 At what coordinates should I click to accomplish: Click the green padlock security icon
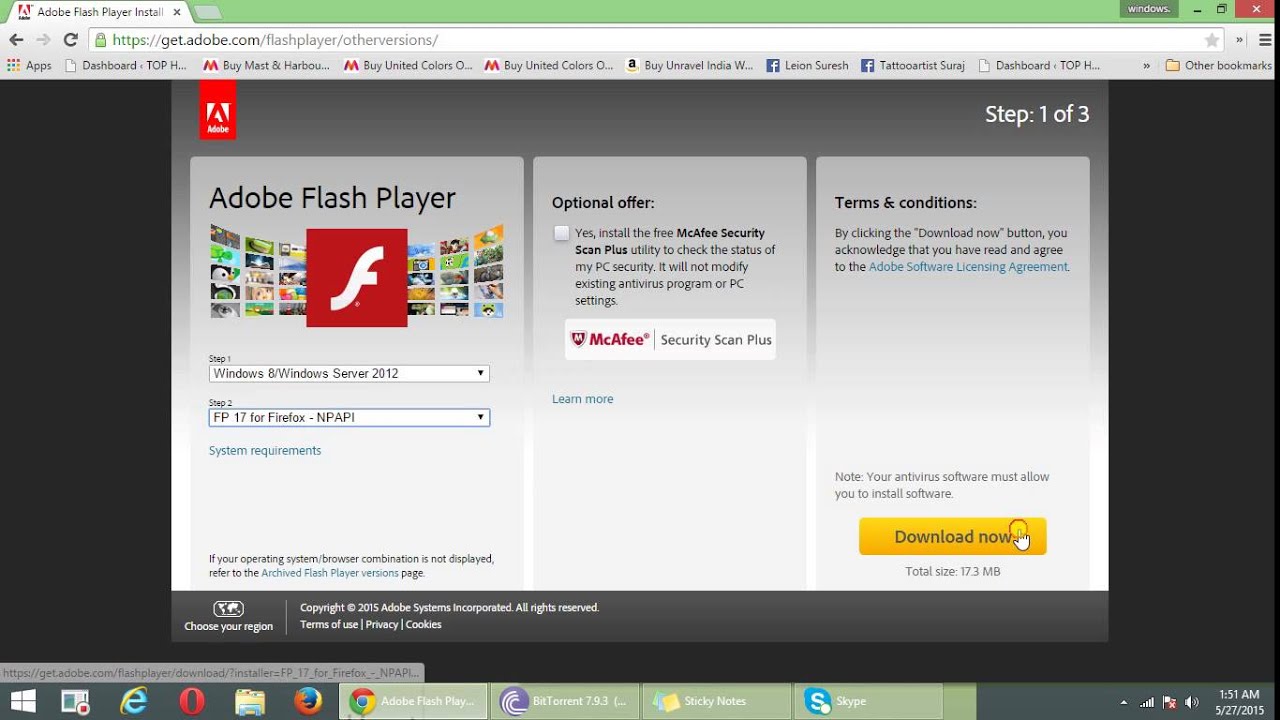point(100,40)
